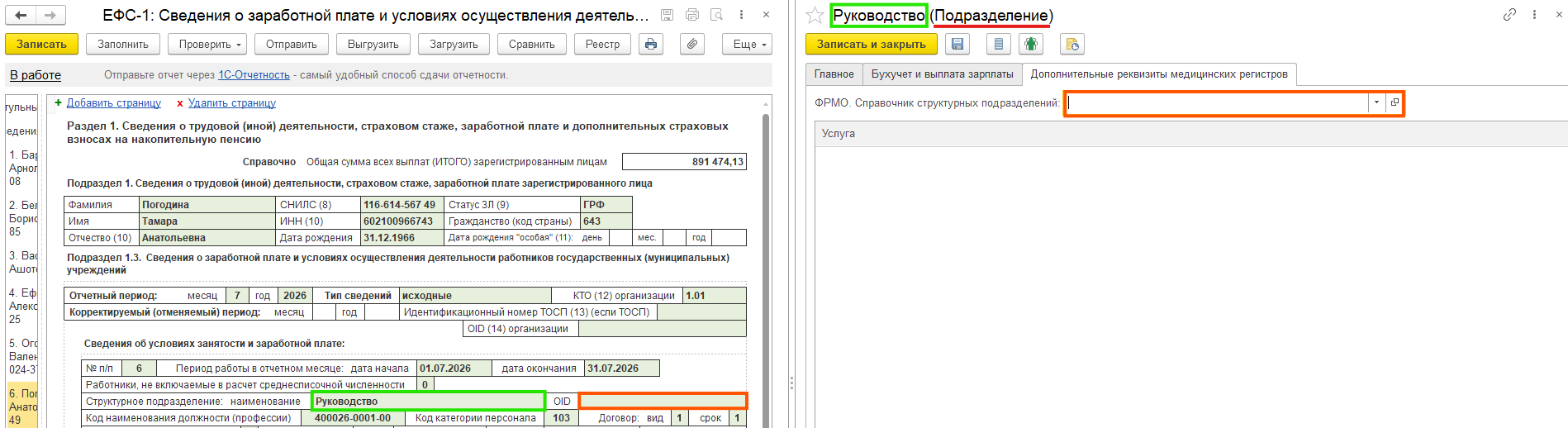This screenshot has height=428, width=1568.
Task: Click start date 01.07.2026
Action: pos(454,368)
